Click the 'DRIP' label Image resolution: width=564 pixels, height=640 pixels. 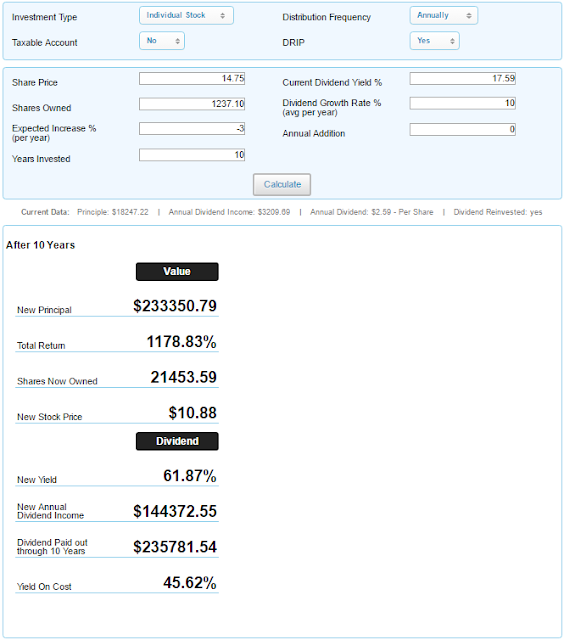click(293, 42)
